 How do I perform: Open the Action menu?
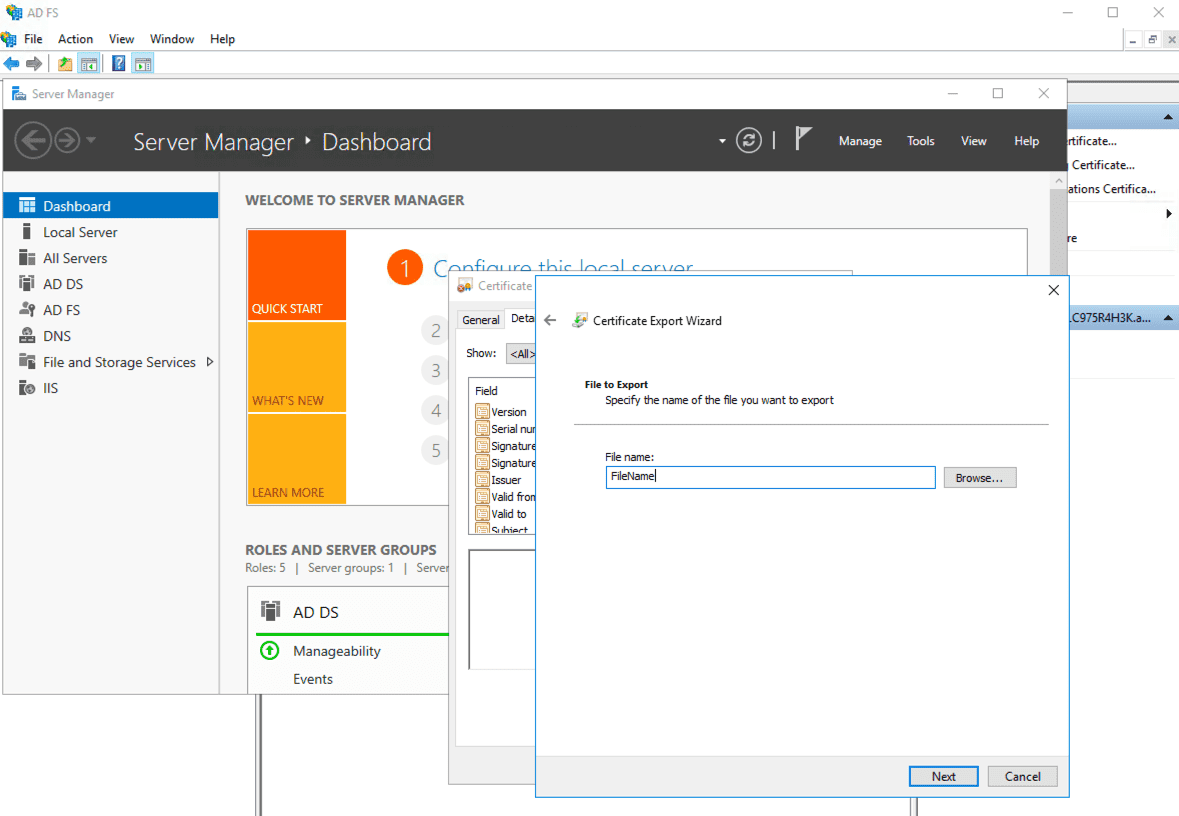click(x=75, y=38)
